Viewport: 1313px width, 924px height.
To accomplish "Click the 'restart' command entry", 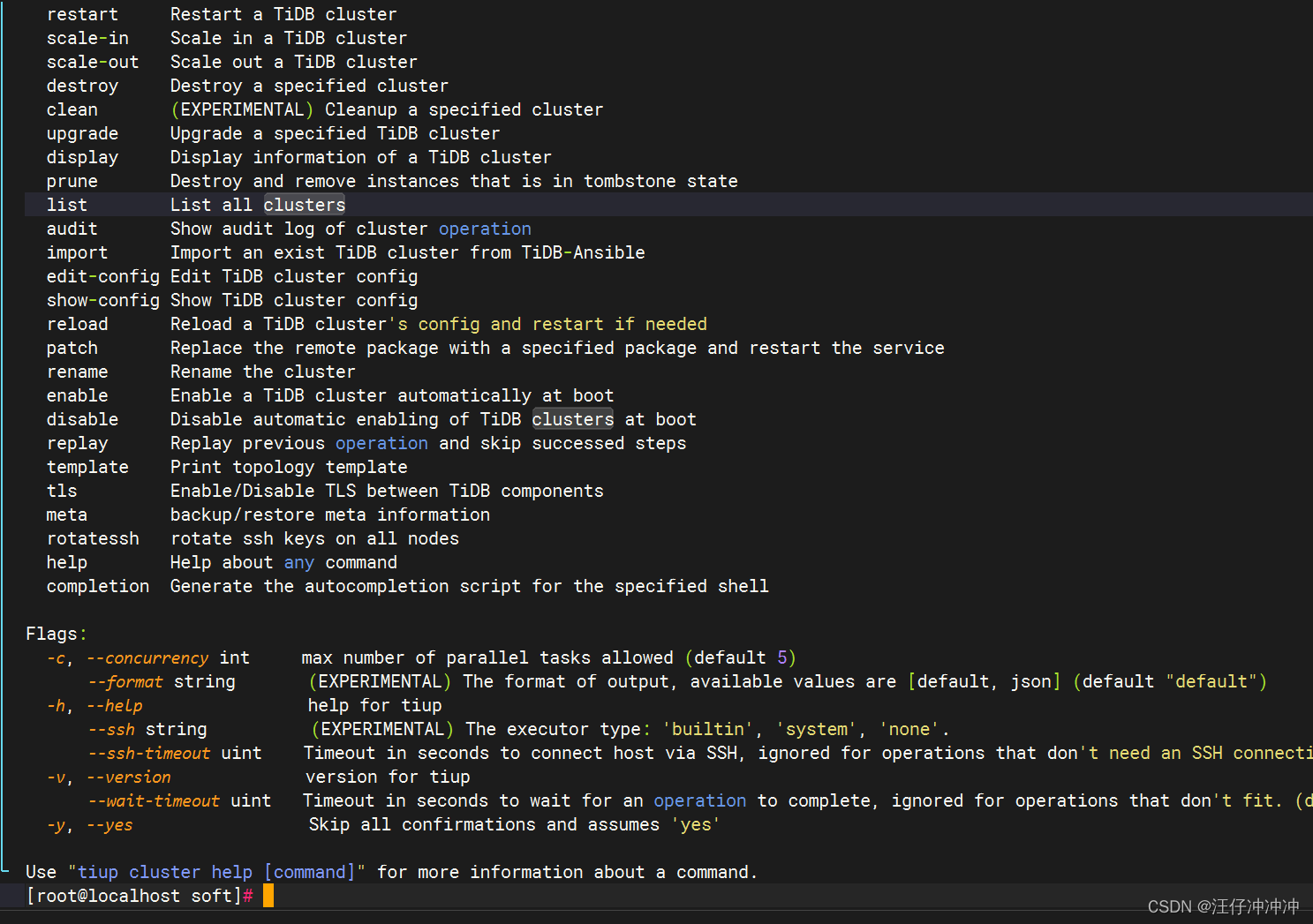I will click(x=82, y=14).
